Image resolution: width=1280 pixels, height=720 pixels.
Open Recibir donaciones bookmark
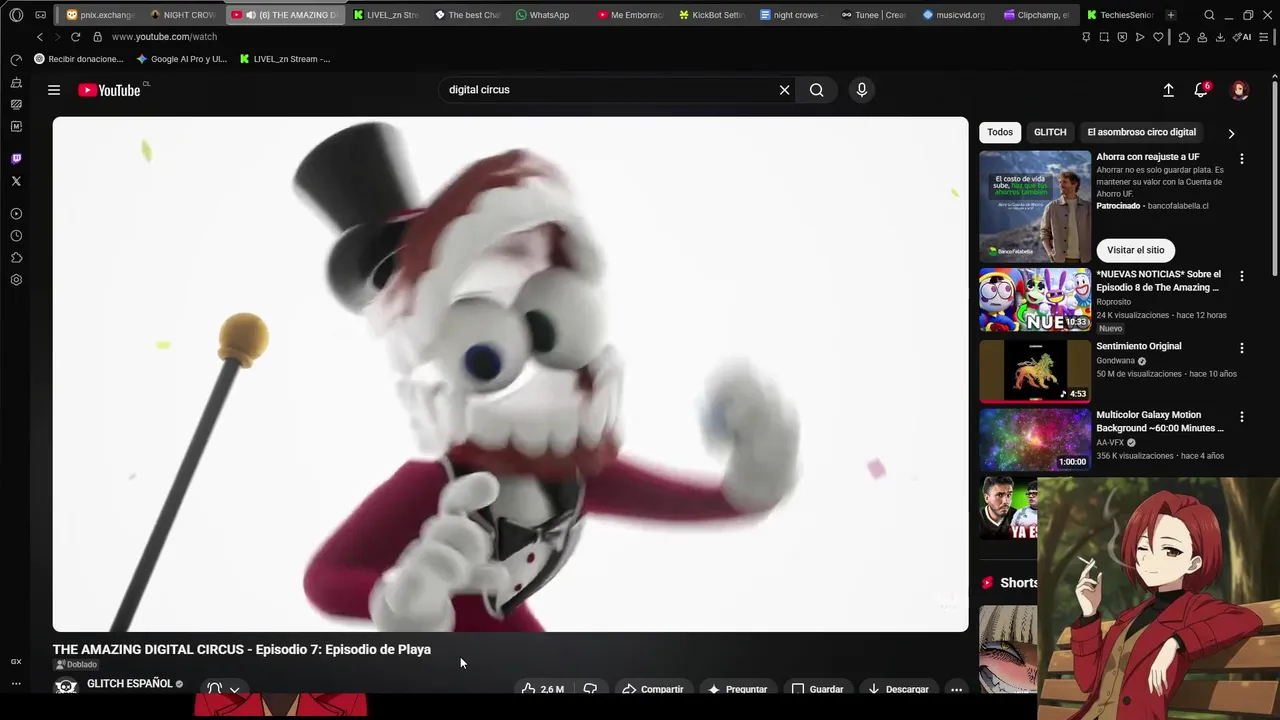[x=79, y=59]
